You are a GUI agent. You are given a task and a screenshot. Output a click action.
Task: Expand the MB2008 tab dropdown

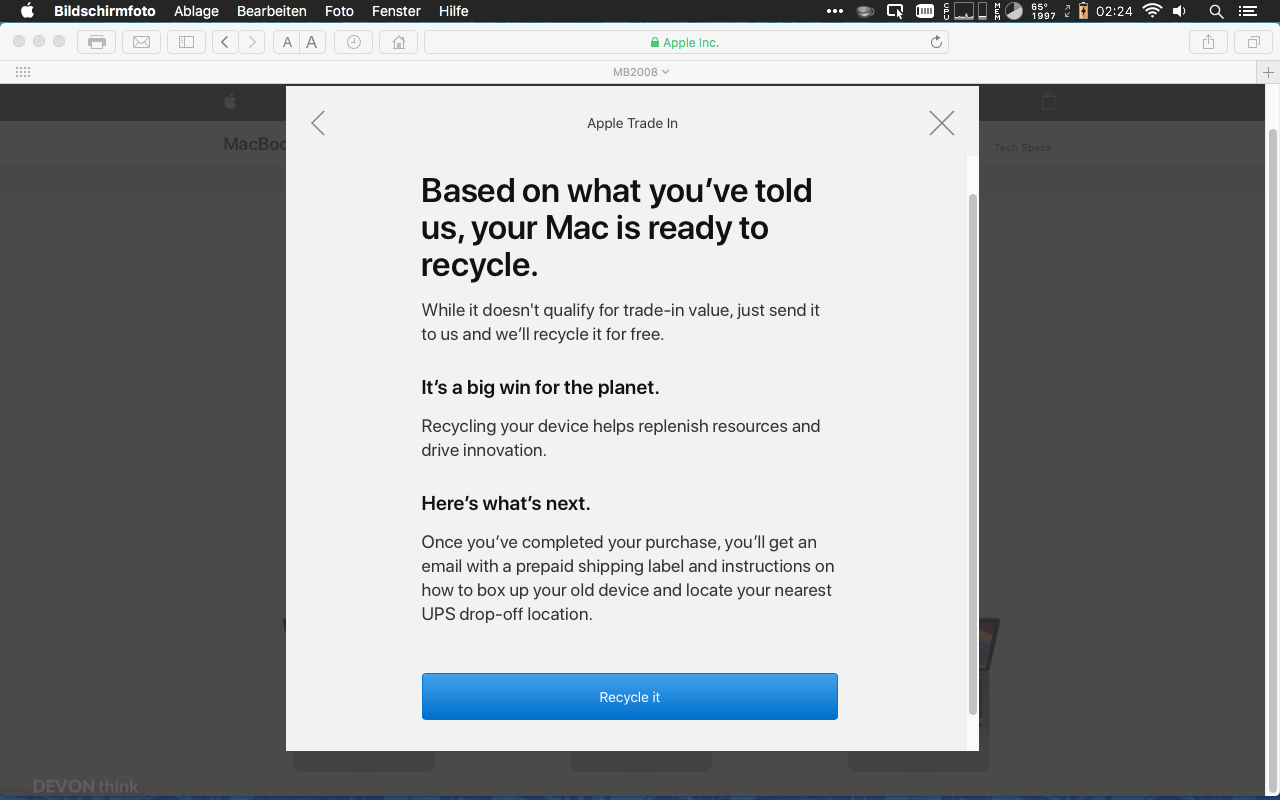coord(641,72)
